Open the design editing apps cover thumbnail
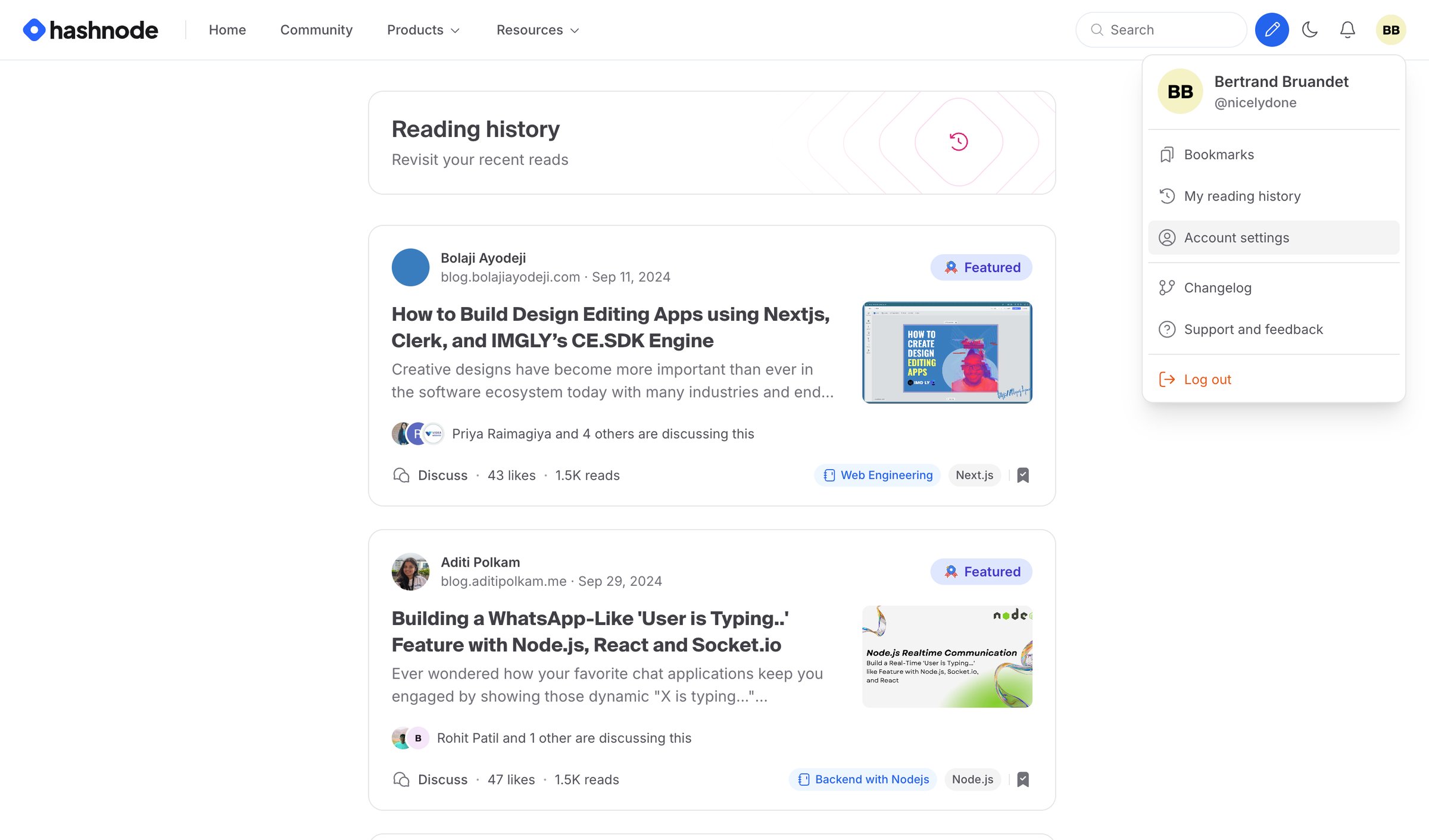Image resolution: width=1429 pixels, height=840 pixels. [947, 352]
